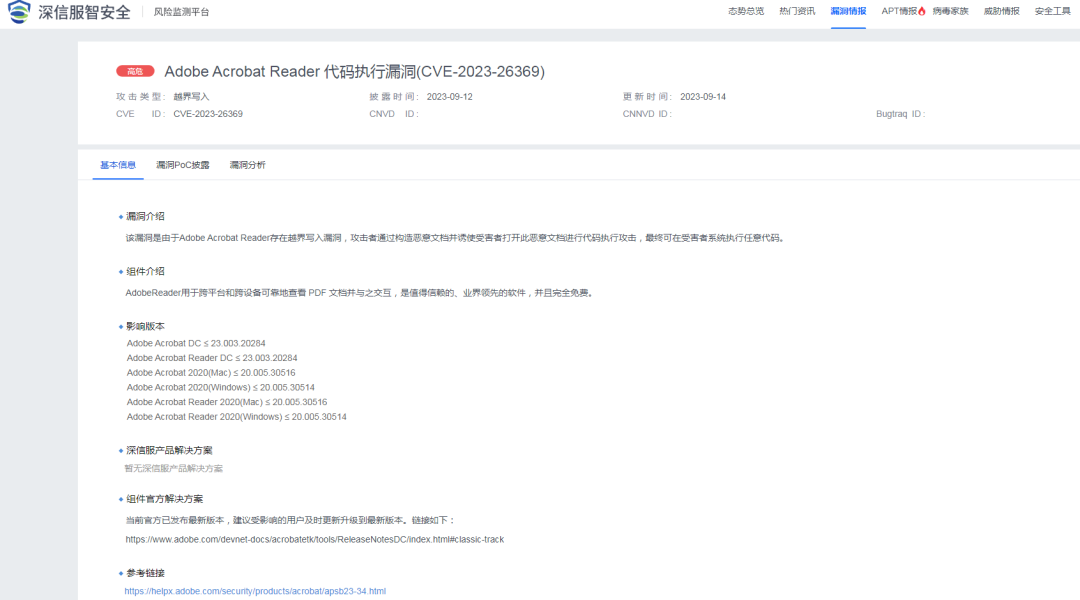Click the AdobeReader component description paragraph
Screen dimensions: 1080x600
[360, 293]
